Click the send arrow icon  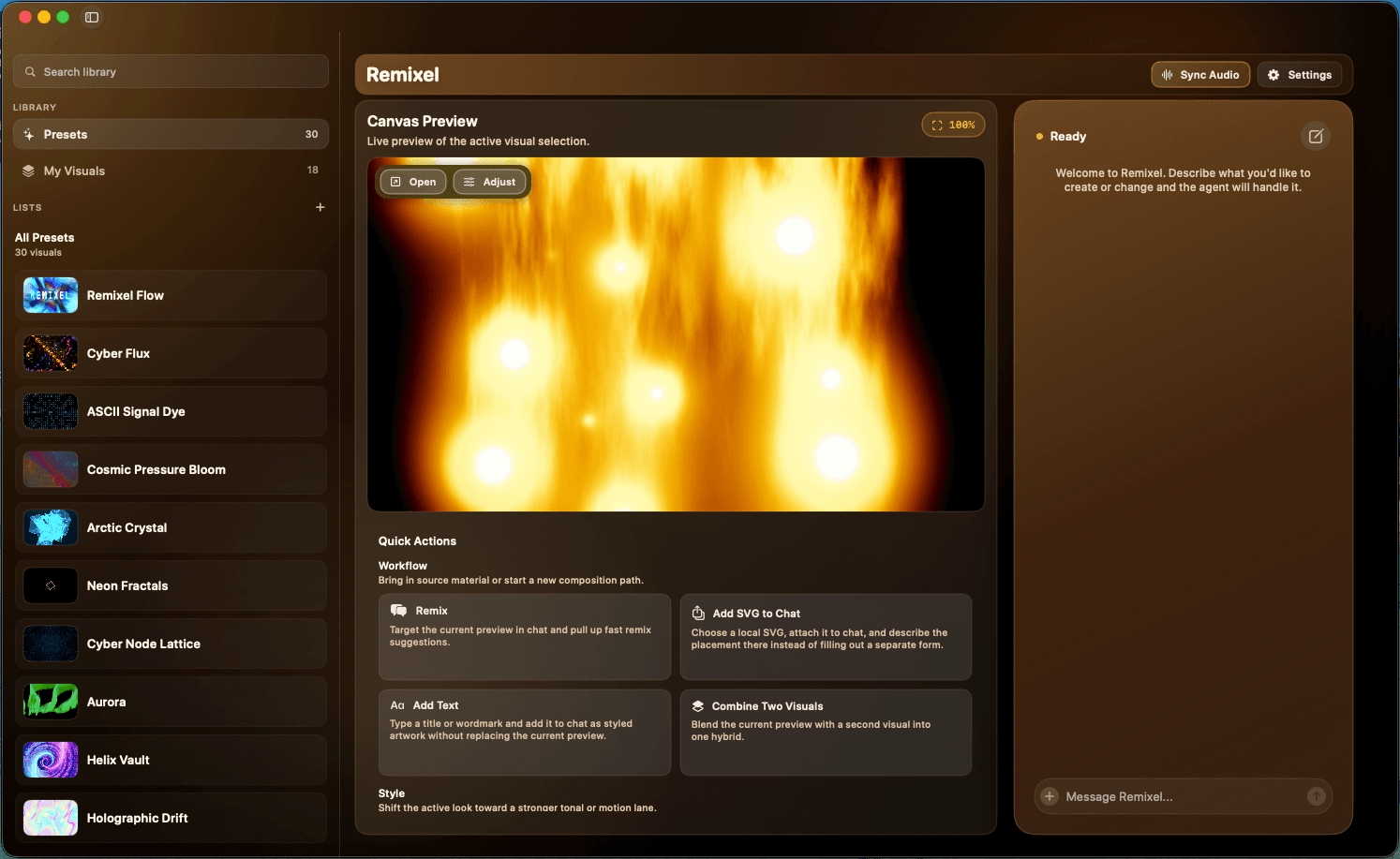coord(1317,796)
